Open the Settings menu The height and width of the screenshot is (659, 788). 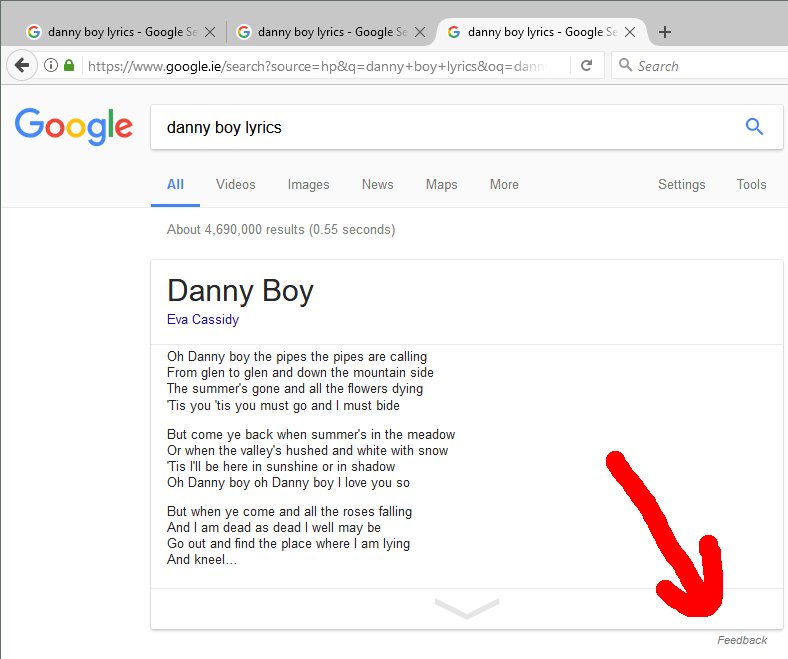click(x=681, y=184)
